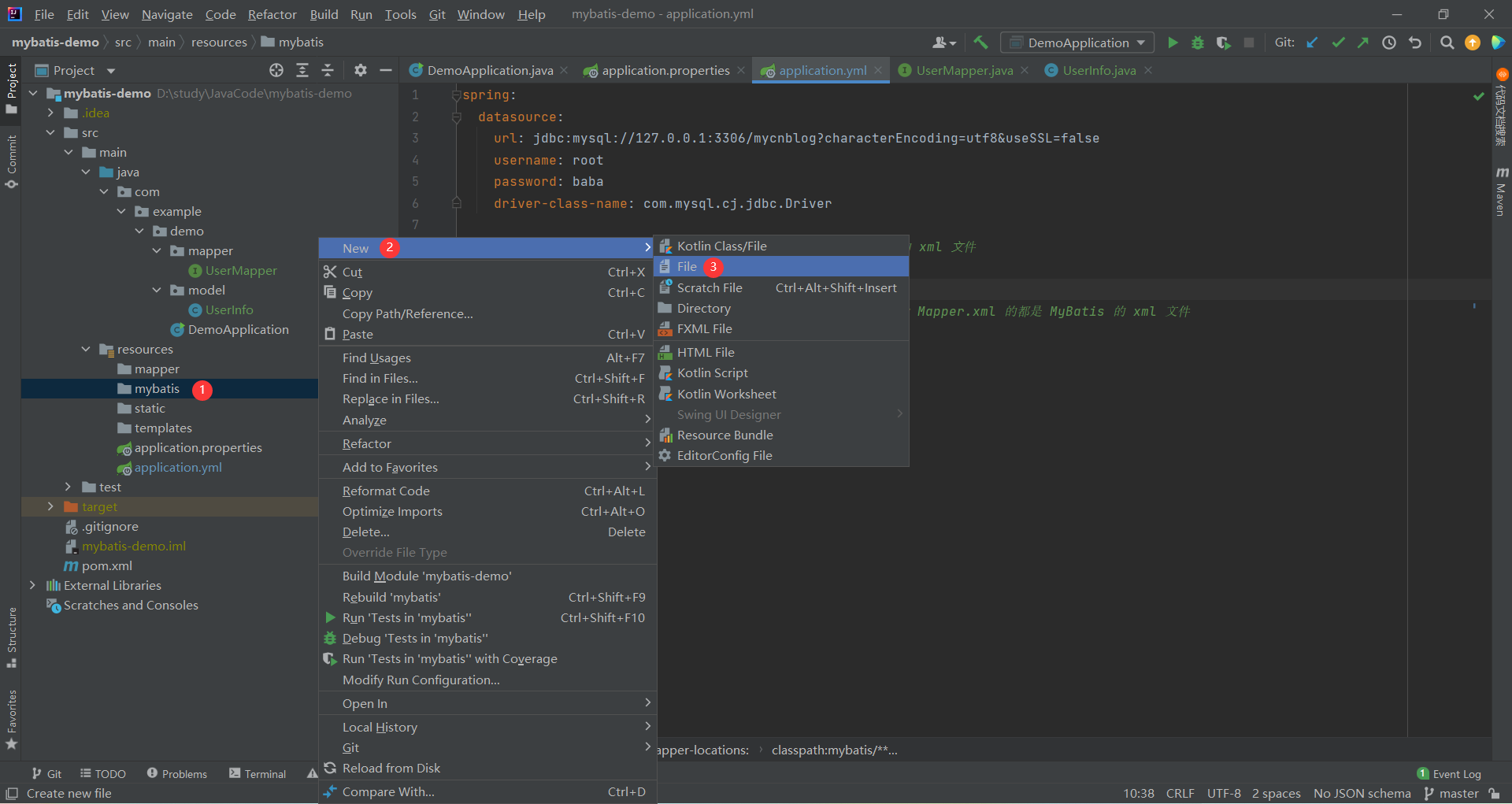Viewport: 1512px width, 804px height.
Task: Click Git Push arrow icon
Action: [x=1363, y=43]
